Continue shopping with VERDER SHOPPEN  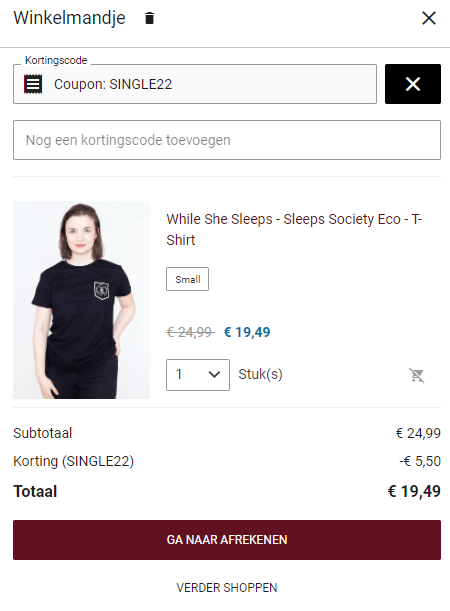tap(227, 588)
